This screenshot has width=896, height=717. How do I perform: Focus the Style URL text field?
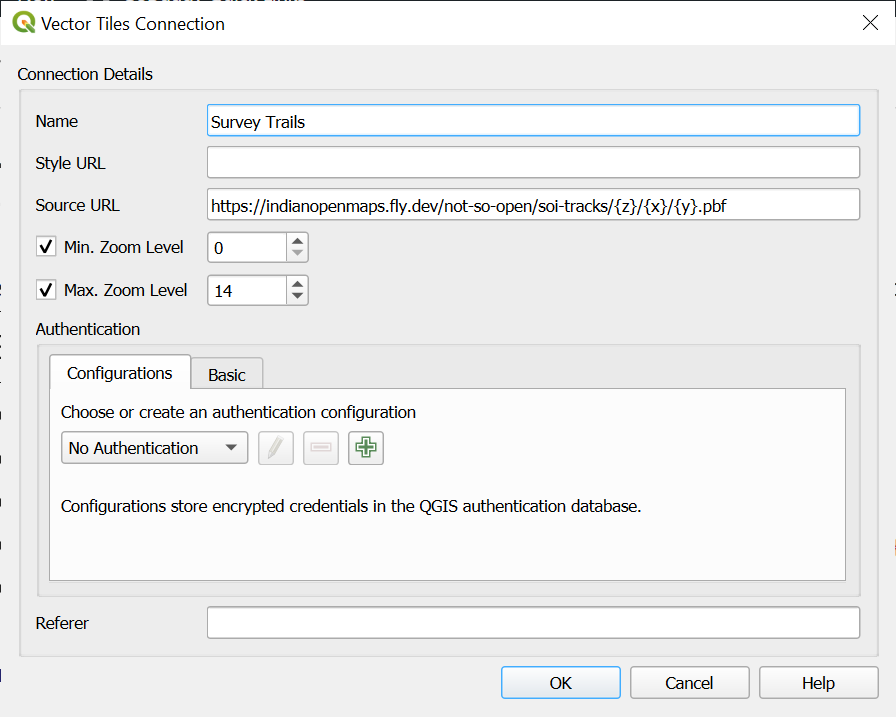(532, 162)
